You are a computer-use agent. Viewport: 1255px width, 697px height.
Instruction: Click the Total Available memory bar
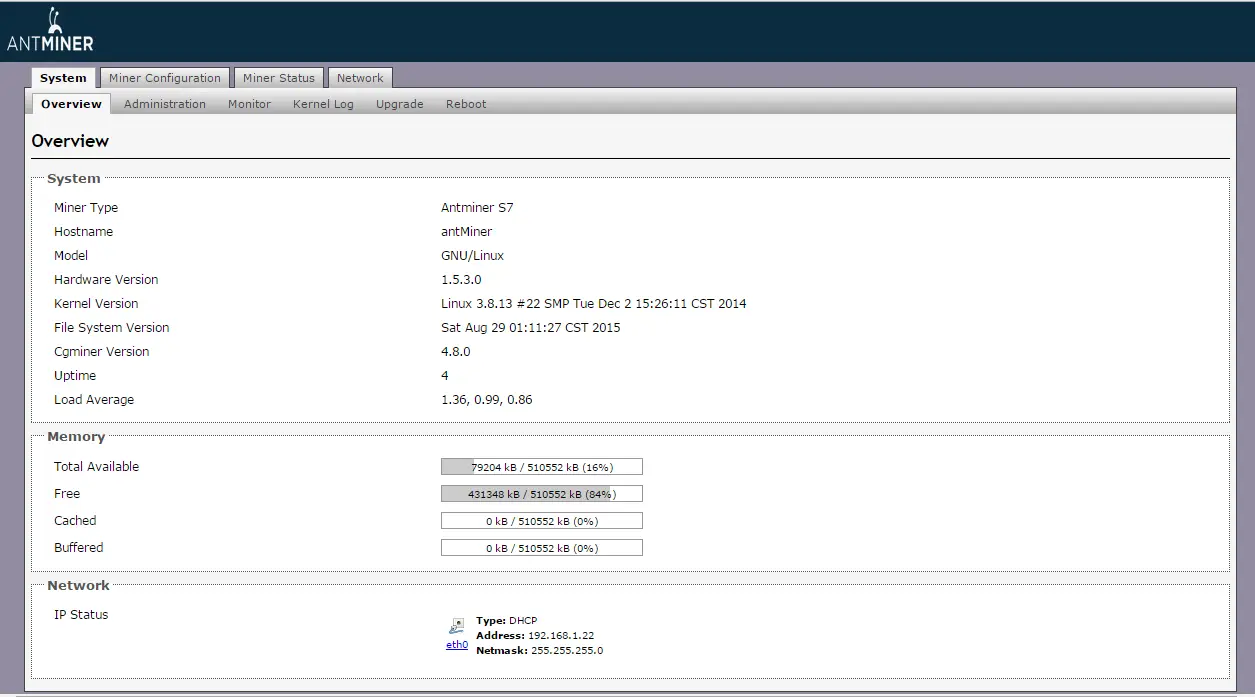click(x=542, y=467)
